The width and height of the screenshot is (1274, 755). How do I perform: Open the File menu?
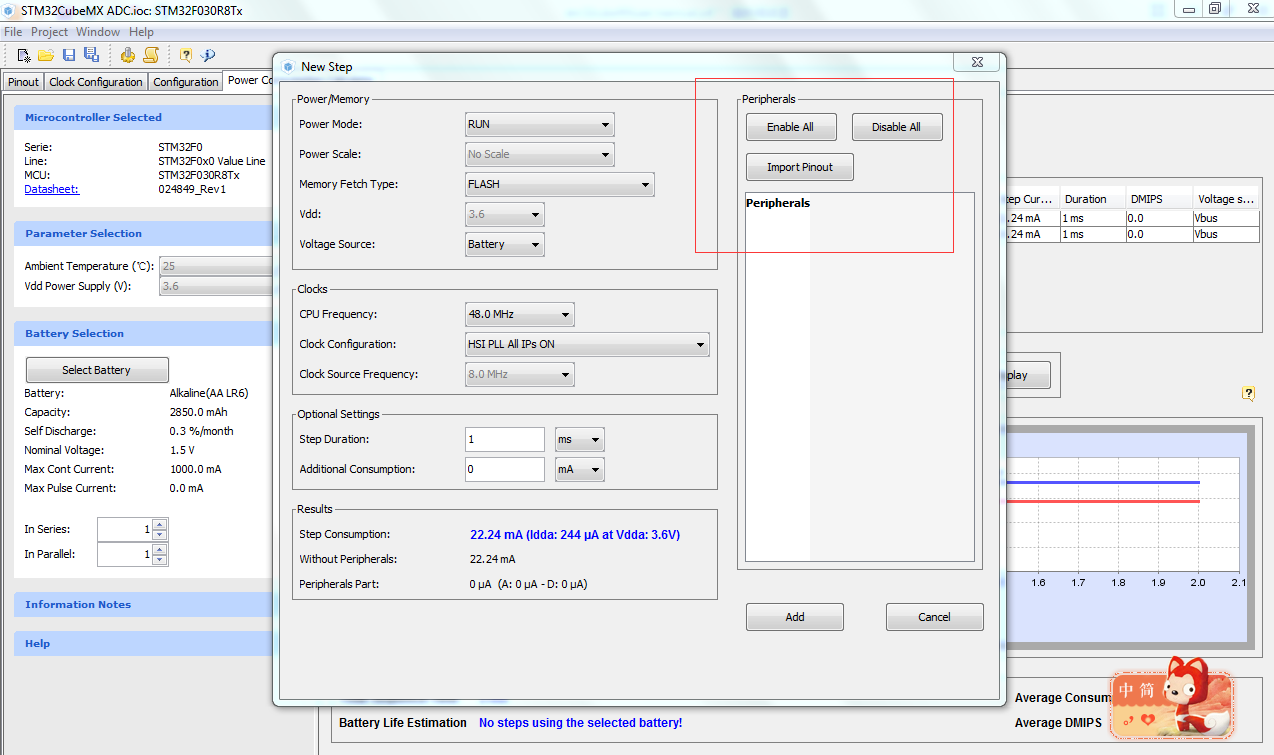[13, 32]
